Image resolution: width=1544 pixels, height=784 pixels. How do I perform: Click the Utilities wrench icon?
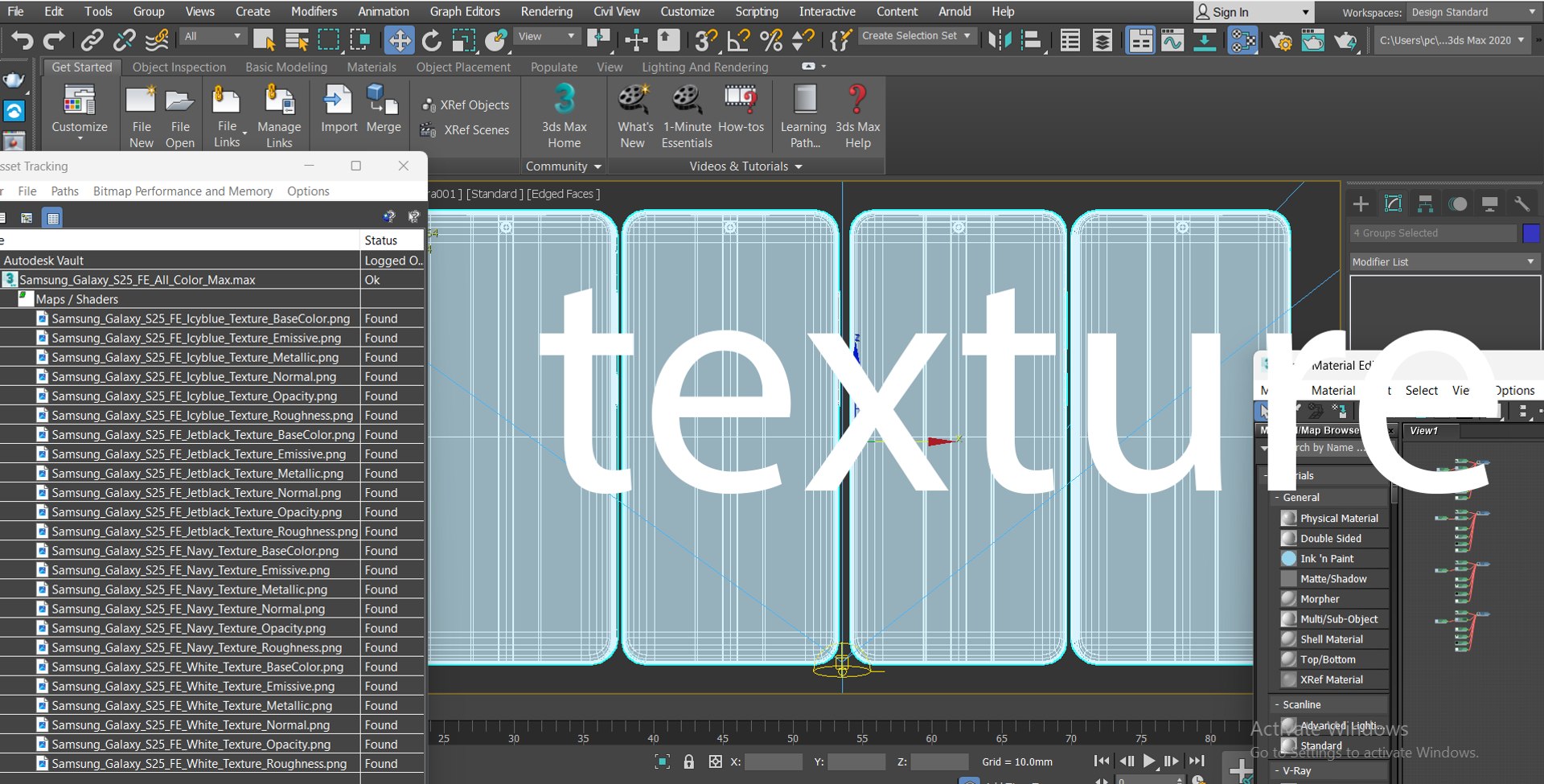(1521, 204)
